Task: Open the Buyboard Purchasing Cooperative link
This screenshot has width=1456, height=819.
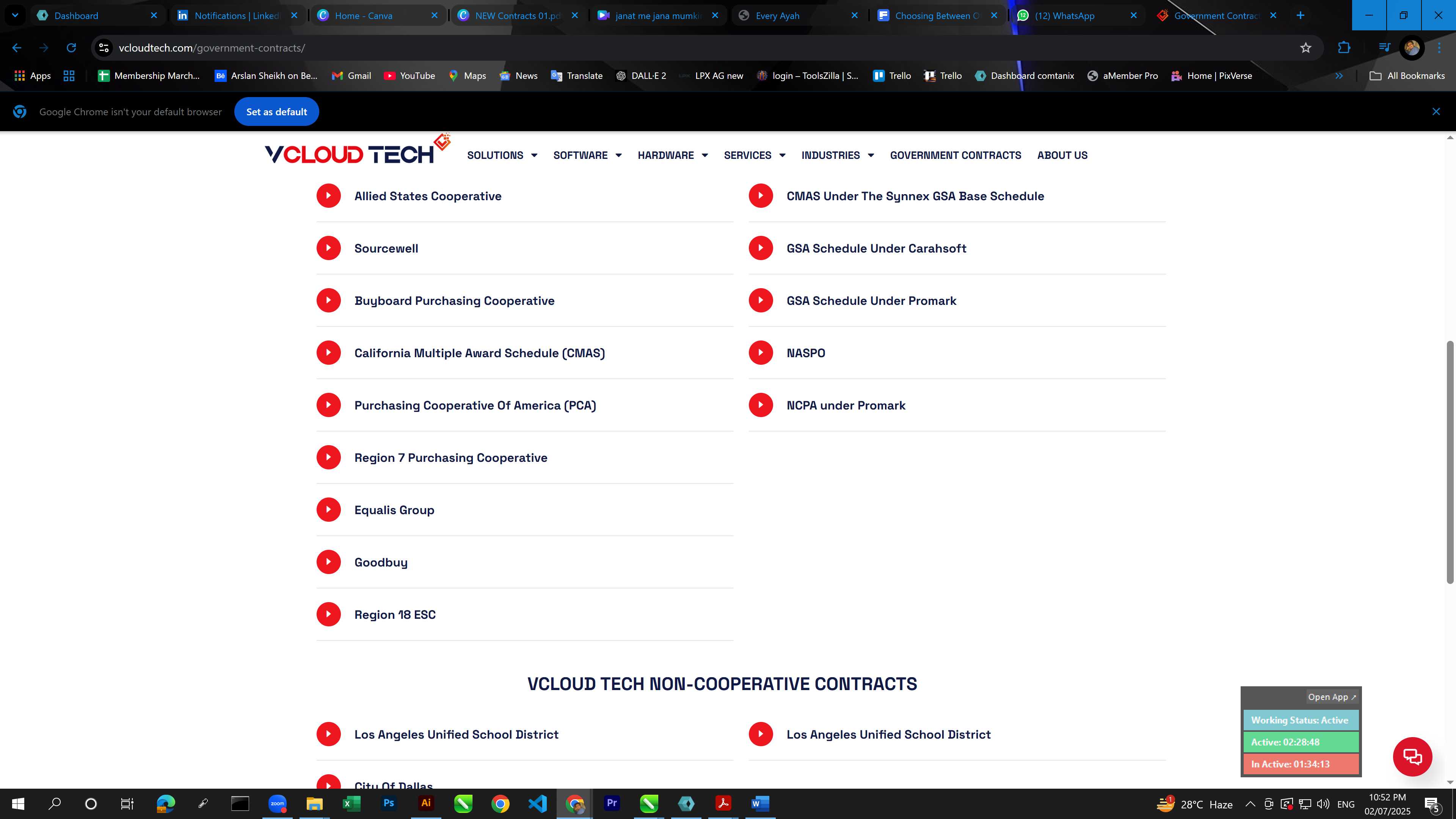Action: pos(454,301)
